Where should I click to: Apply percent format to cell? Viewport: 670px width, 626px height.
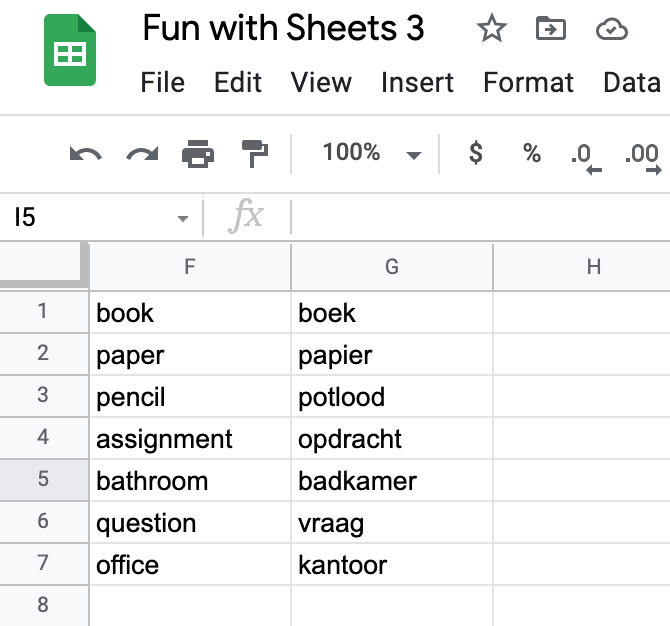532,153
